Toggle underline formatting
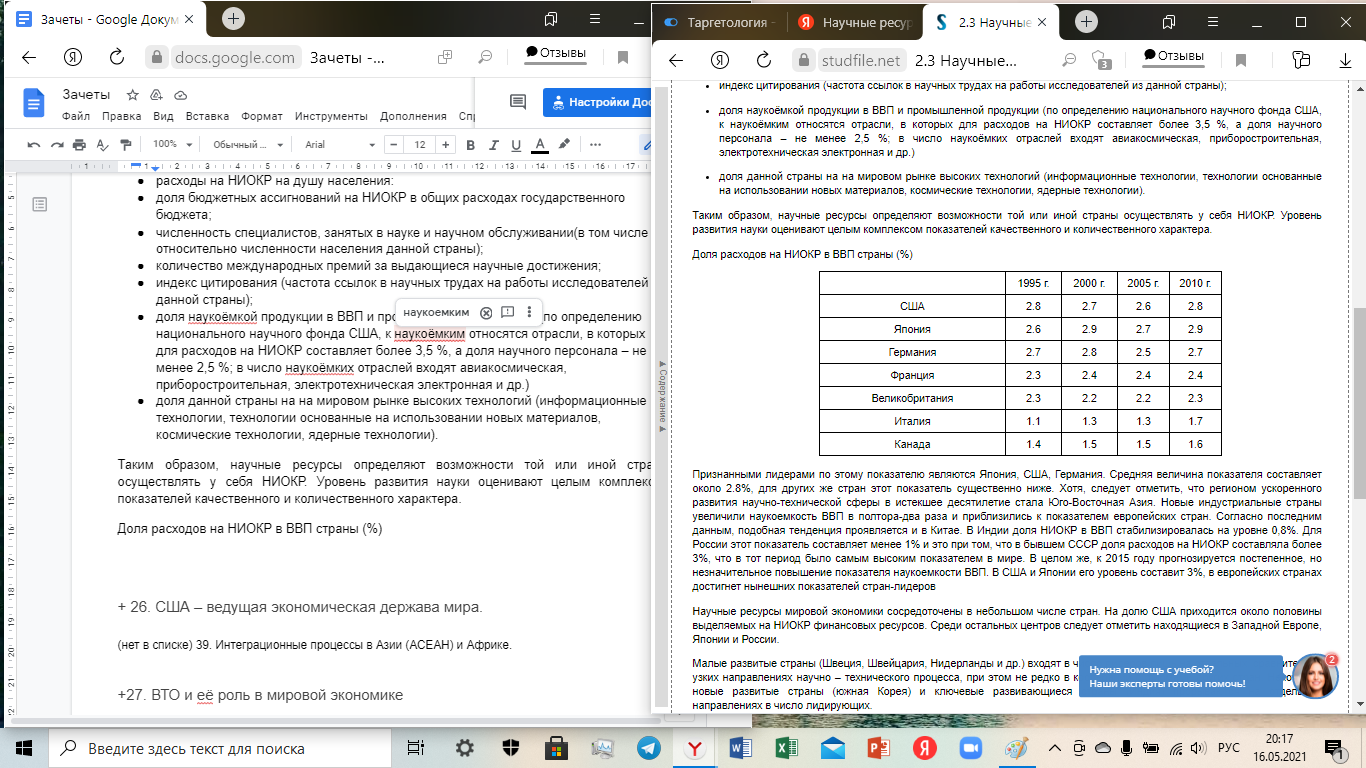This screenshot has height=768, width=1366. tap(516, 144)
